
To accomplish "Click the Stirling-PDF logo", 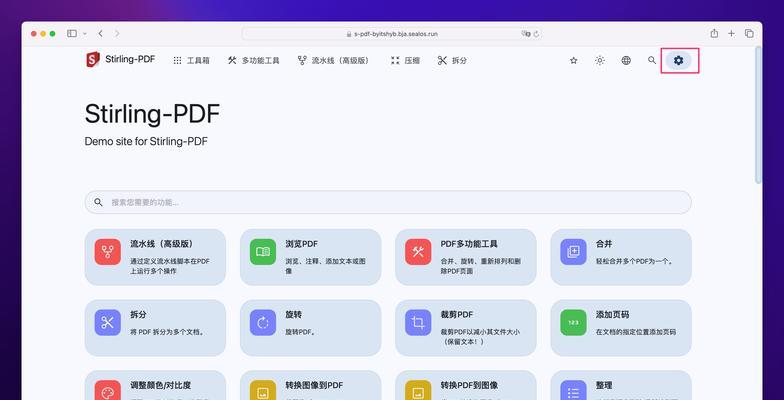I will [x=120, y=60].
